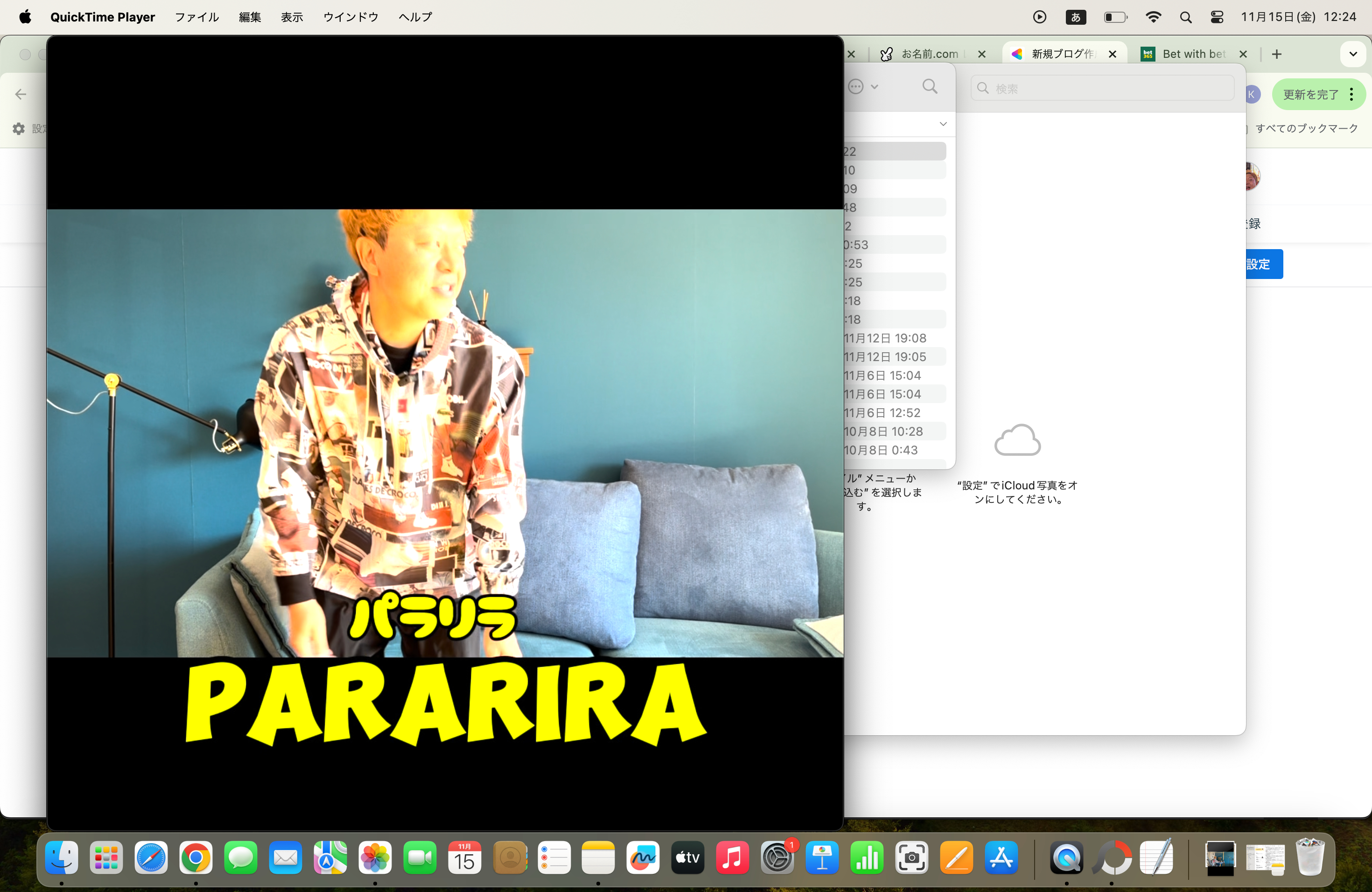This screenshot has height=892, width=1372.
Task: Click the 更新を完了 button
Action: point(1310,95)
